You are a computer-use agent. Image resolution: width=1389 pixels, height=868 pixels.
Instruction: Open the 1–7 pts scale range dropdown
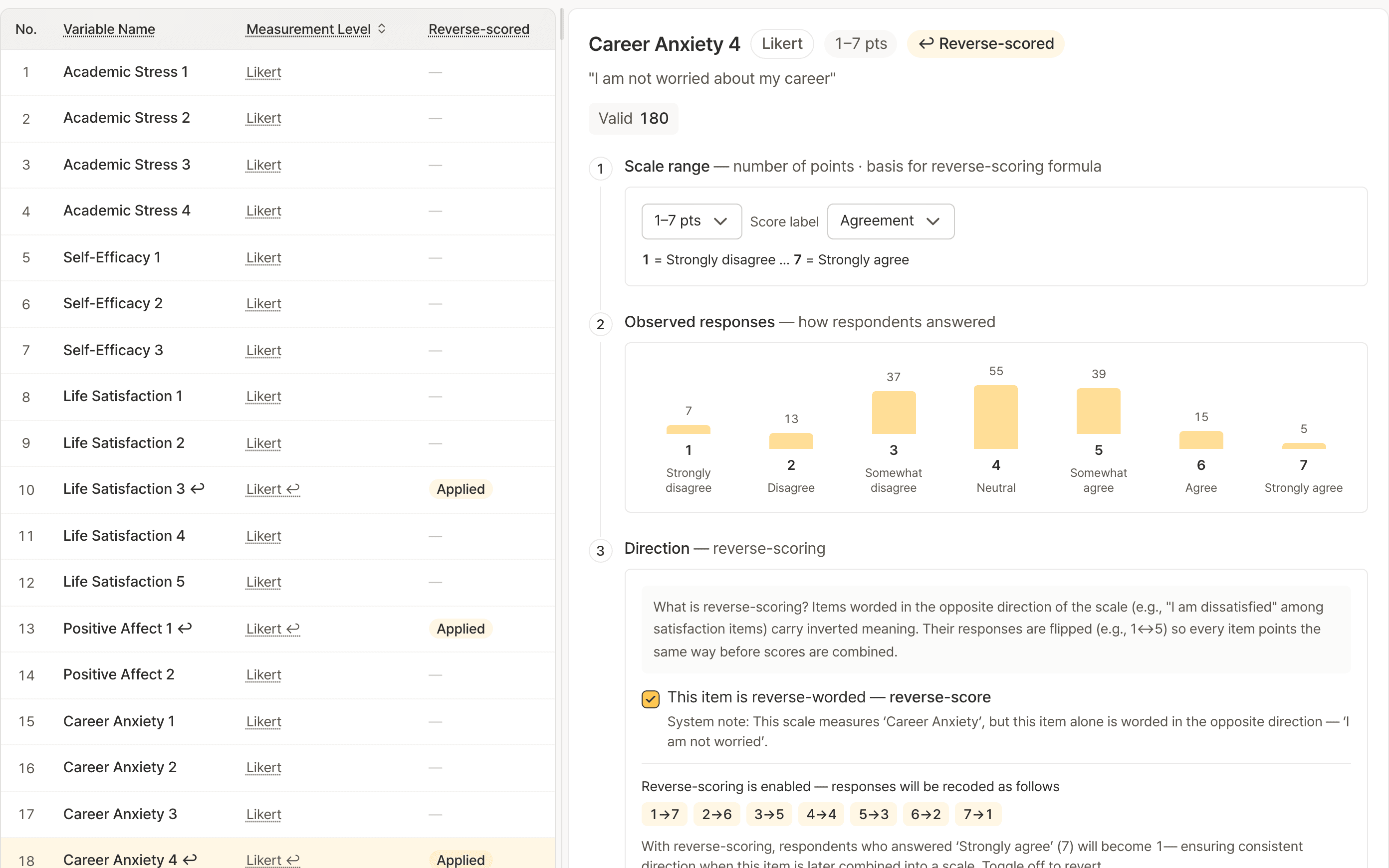(x=691, y=221)
